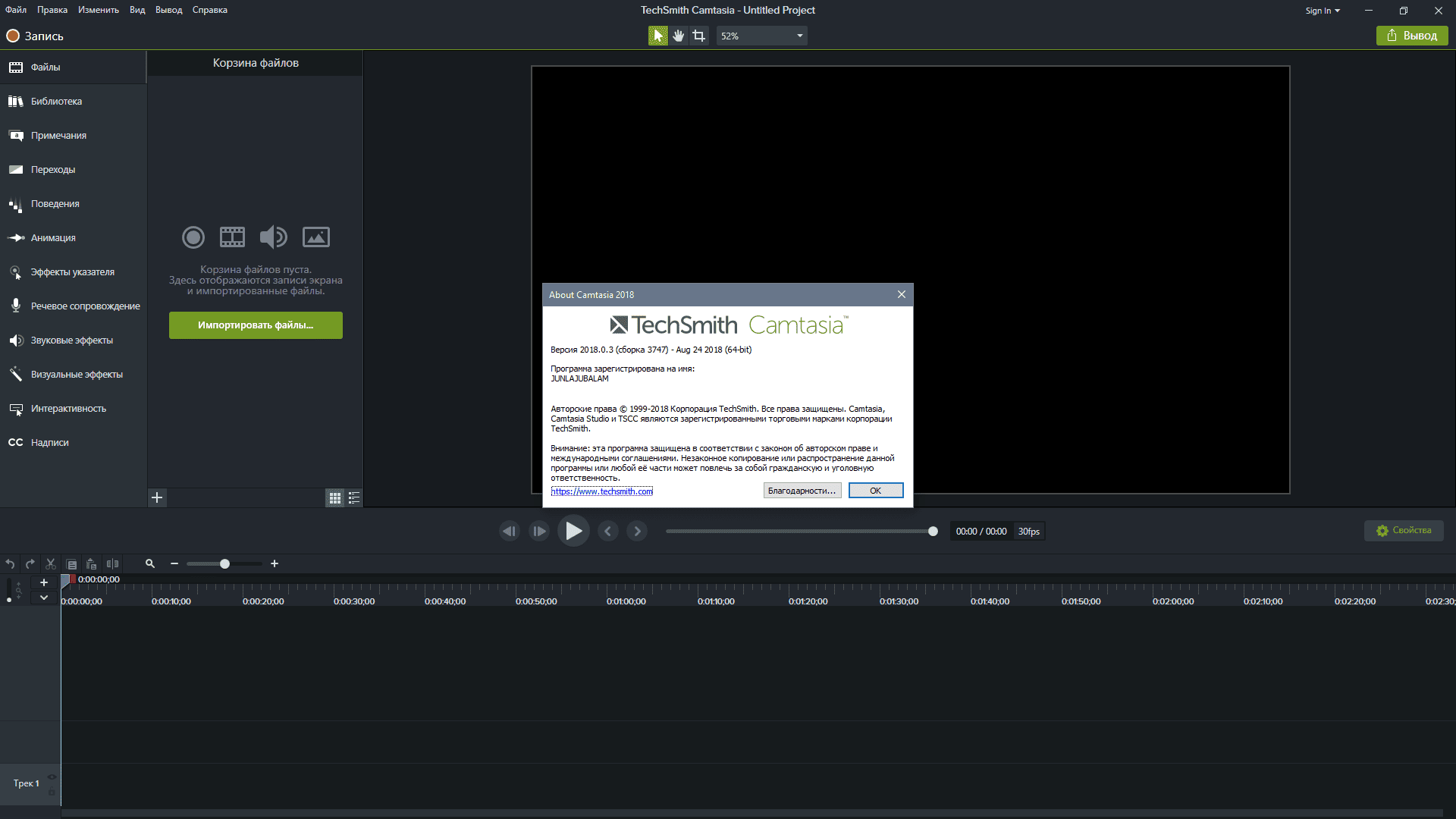1456x819 pixels.
Task: Click the redo arrow in timeline toolbar
Action: 30,564
